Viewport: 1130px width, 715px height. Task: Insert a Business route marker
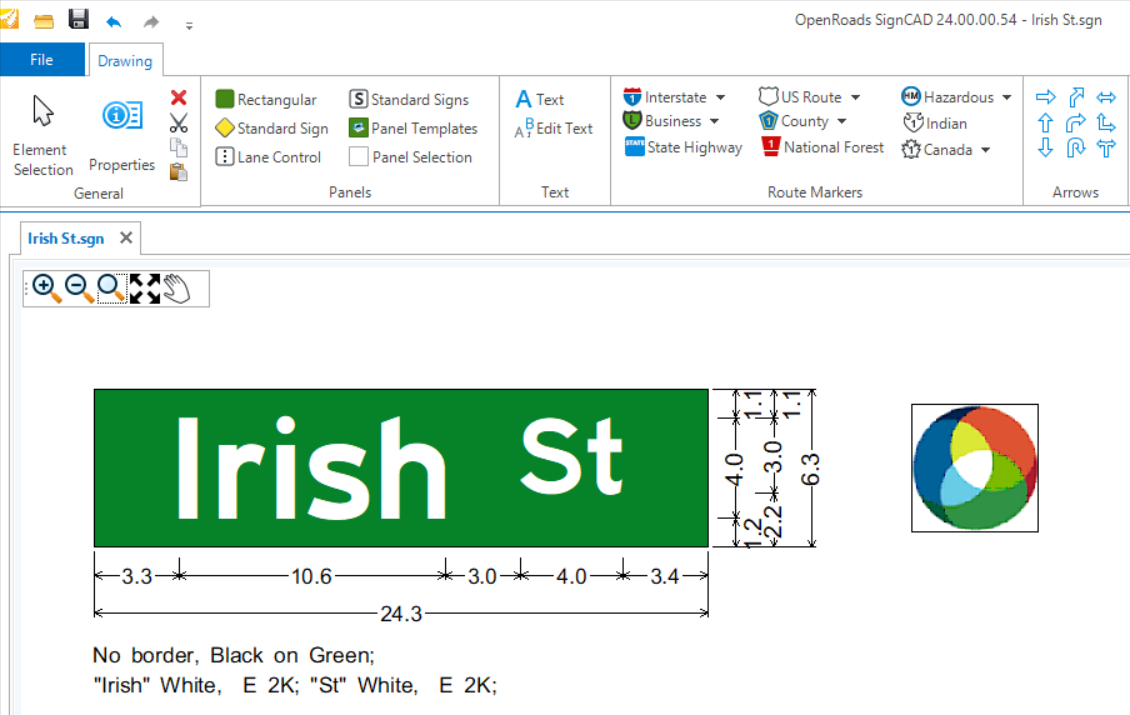point(662,120)
